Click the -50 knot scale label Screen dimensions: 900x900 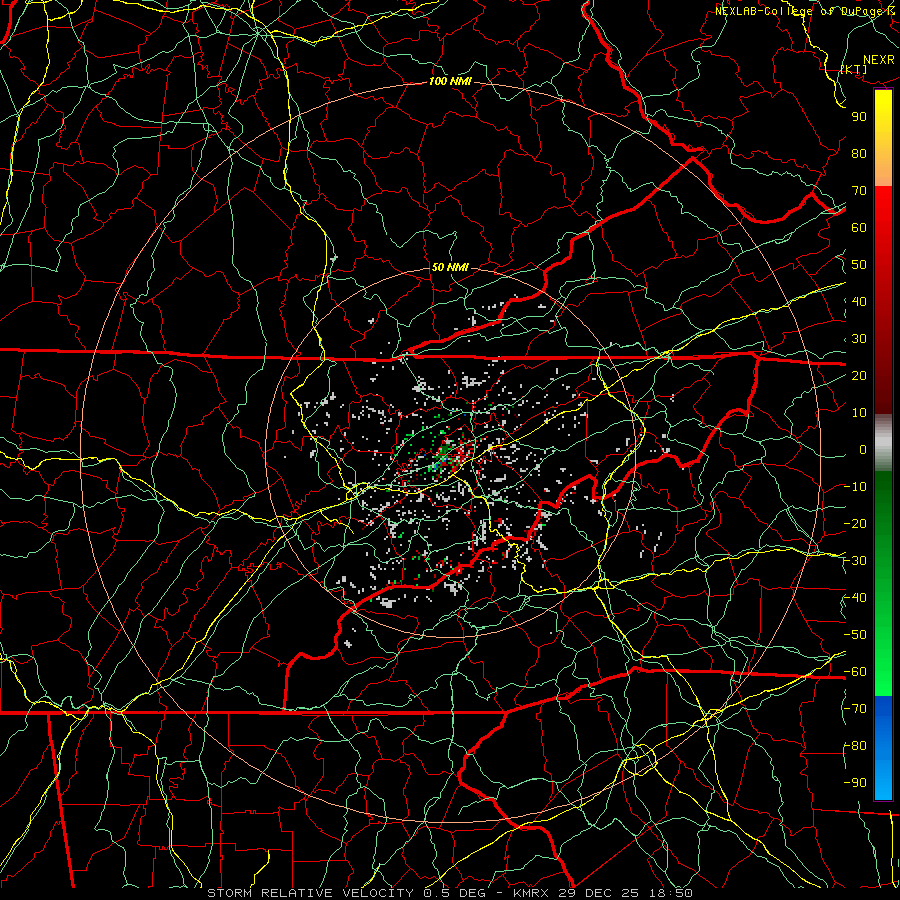pyautogui.click(x=855, y=635)
